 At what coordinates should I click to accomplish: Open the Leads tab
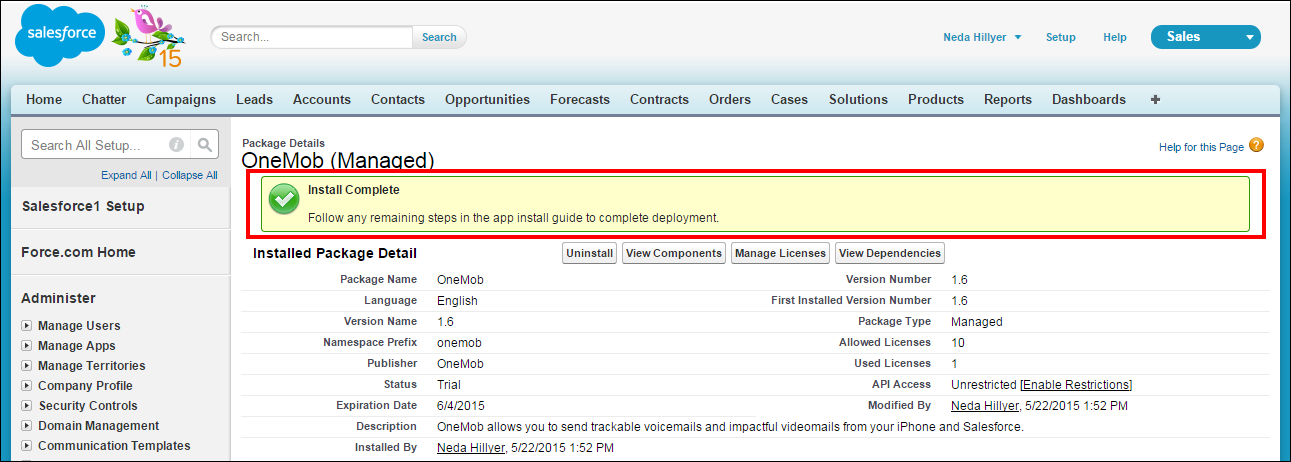click(x=254, y=99)
